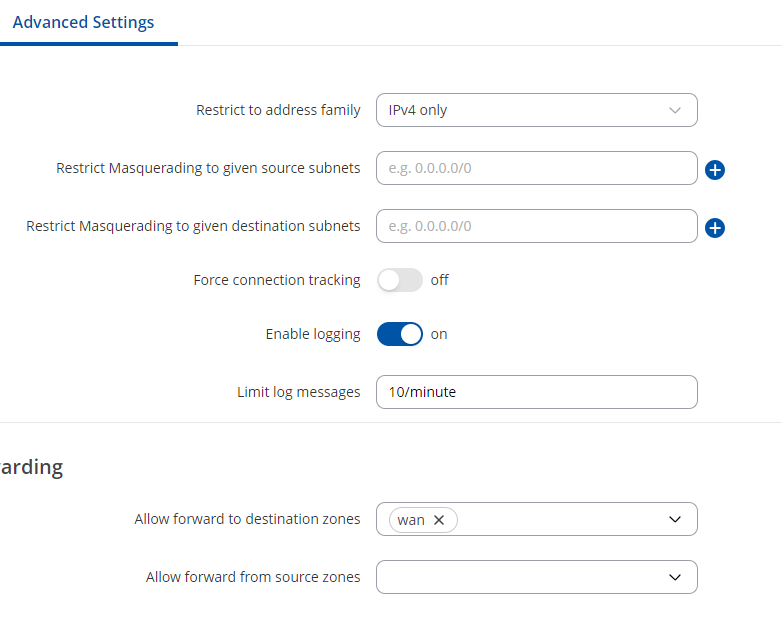This screenshot has width=782, height=623.
Task: Click the 'Allow forward to destination zones' label
Action: (x=247, y=519)
